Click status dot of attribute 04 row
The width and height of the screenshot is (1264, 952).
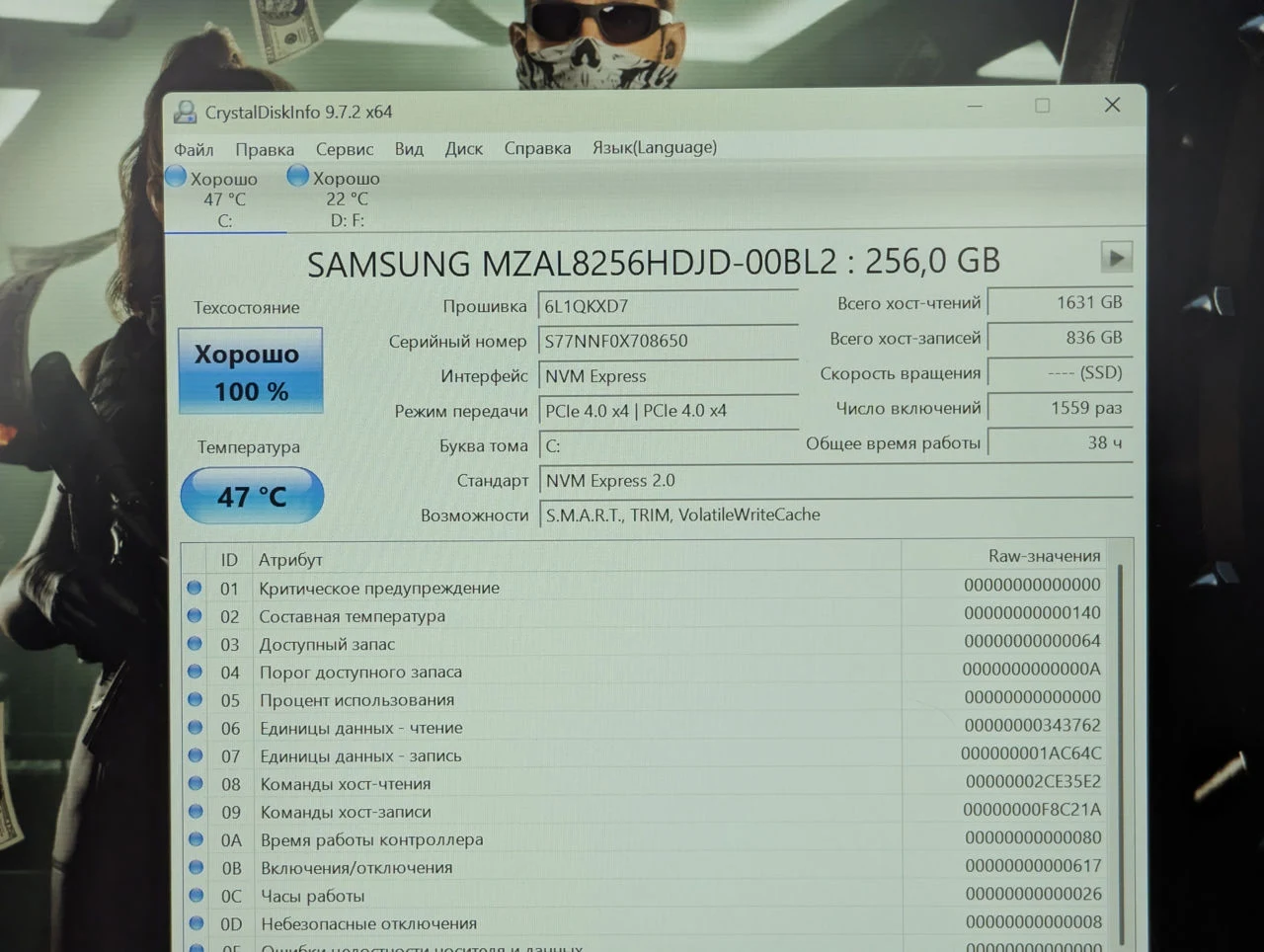(195, 672)
